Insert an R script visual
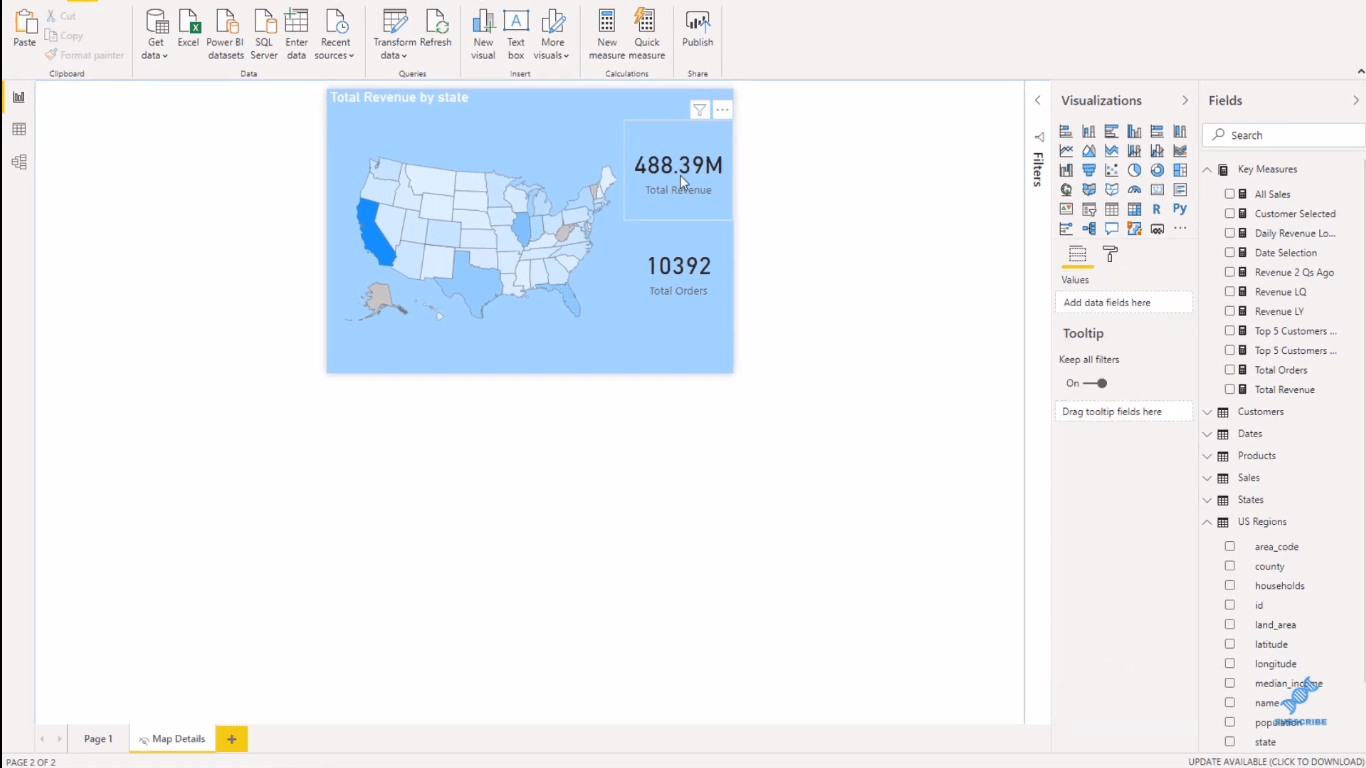1366x768 pixels. point(1157,209)
